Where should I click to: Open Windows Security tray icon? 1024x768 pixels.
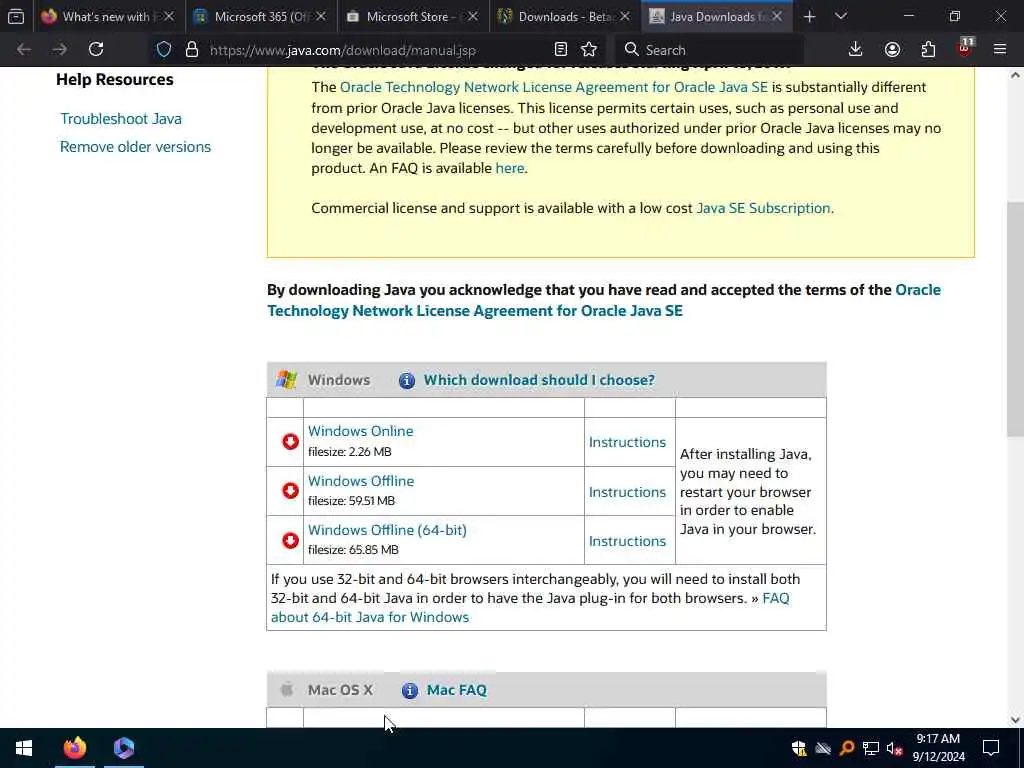click(x=799, y=748)
